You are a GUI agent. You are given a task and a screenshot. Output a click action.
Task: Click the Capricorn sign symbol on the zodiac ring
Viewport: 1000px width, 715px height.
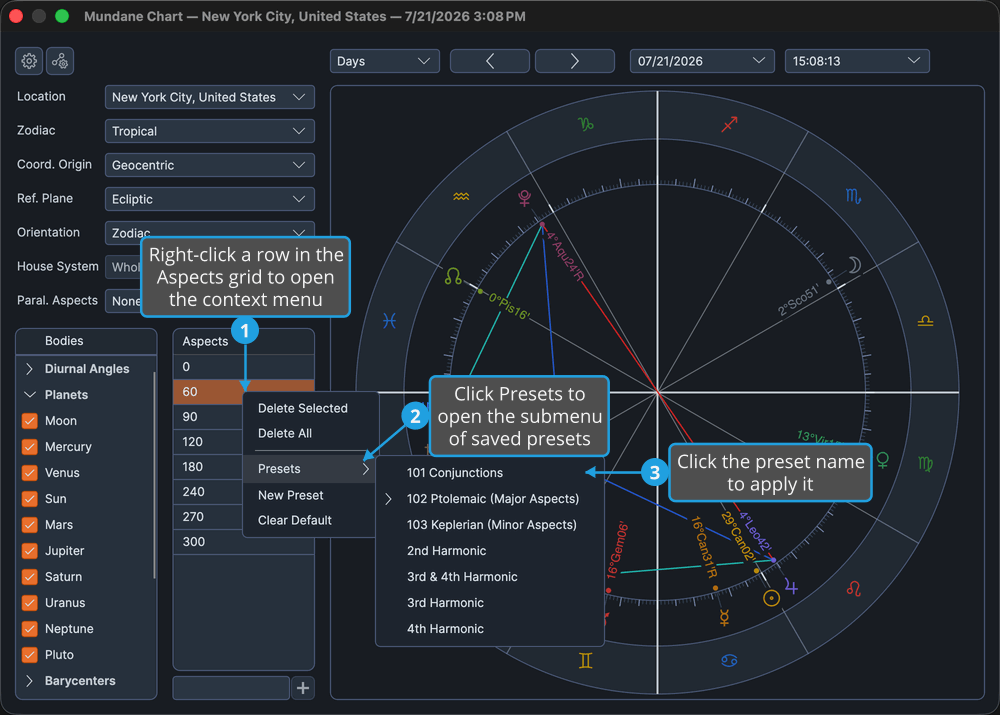click(x=585, y=124)
